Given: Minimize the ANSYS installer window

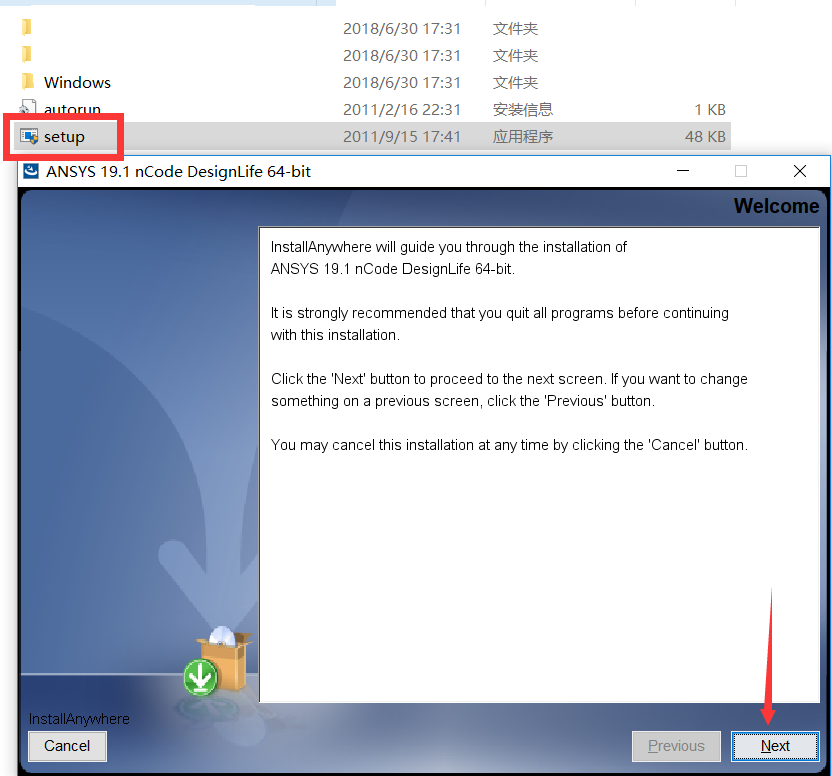Looking at the screenshot, I should [x=683, y=171].
